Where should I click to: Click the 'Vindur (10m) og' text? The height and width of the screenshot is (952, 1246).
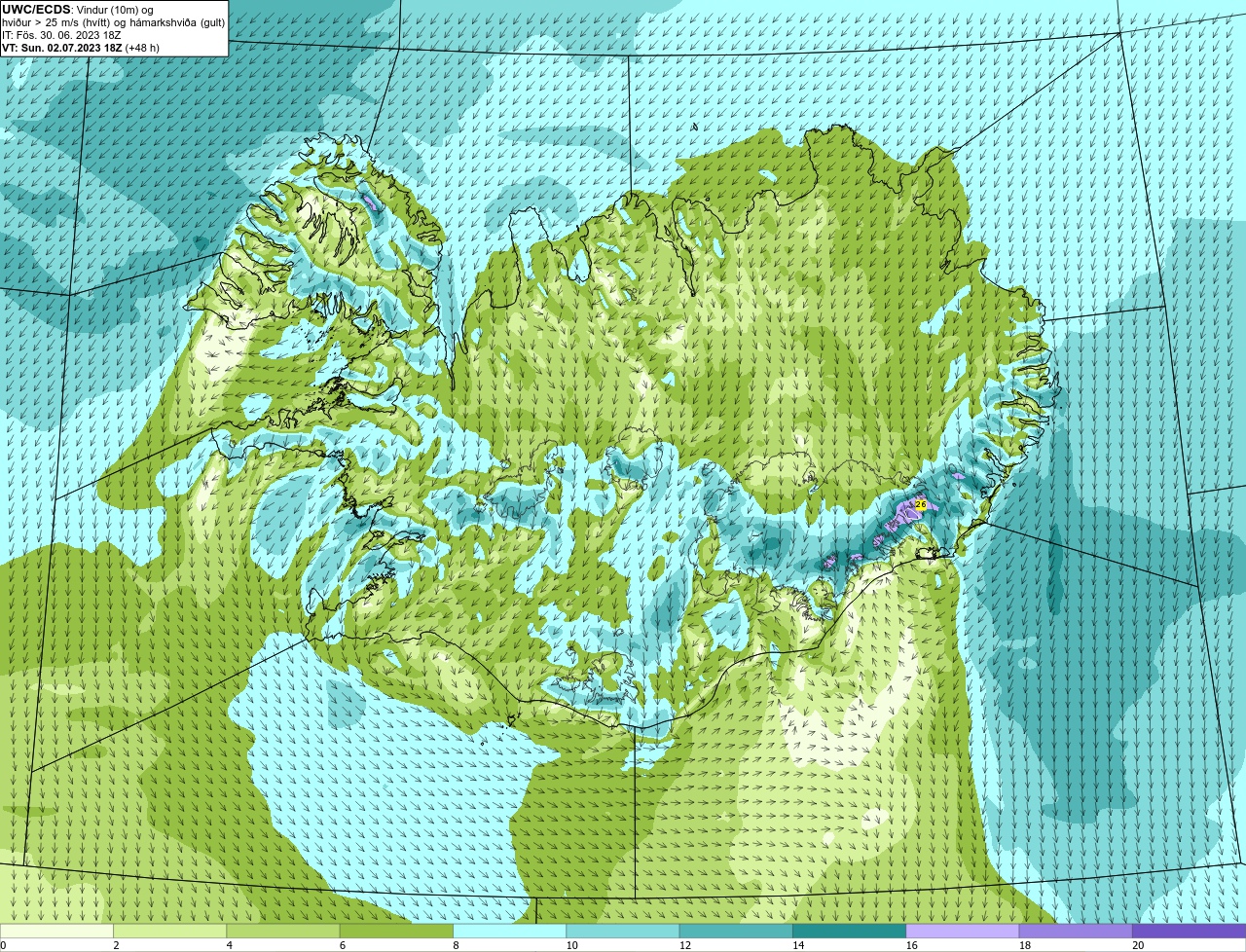pos(115,10)
